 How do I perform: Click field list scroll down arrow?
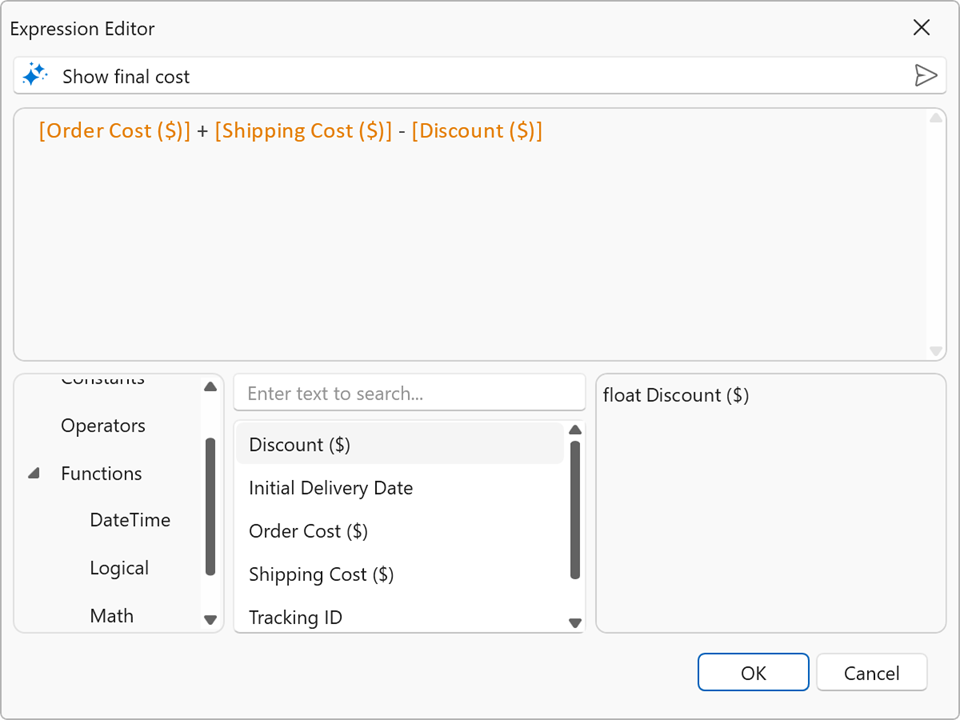[575, 623]
